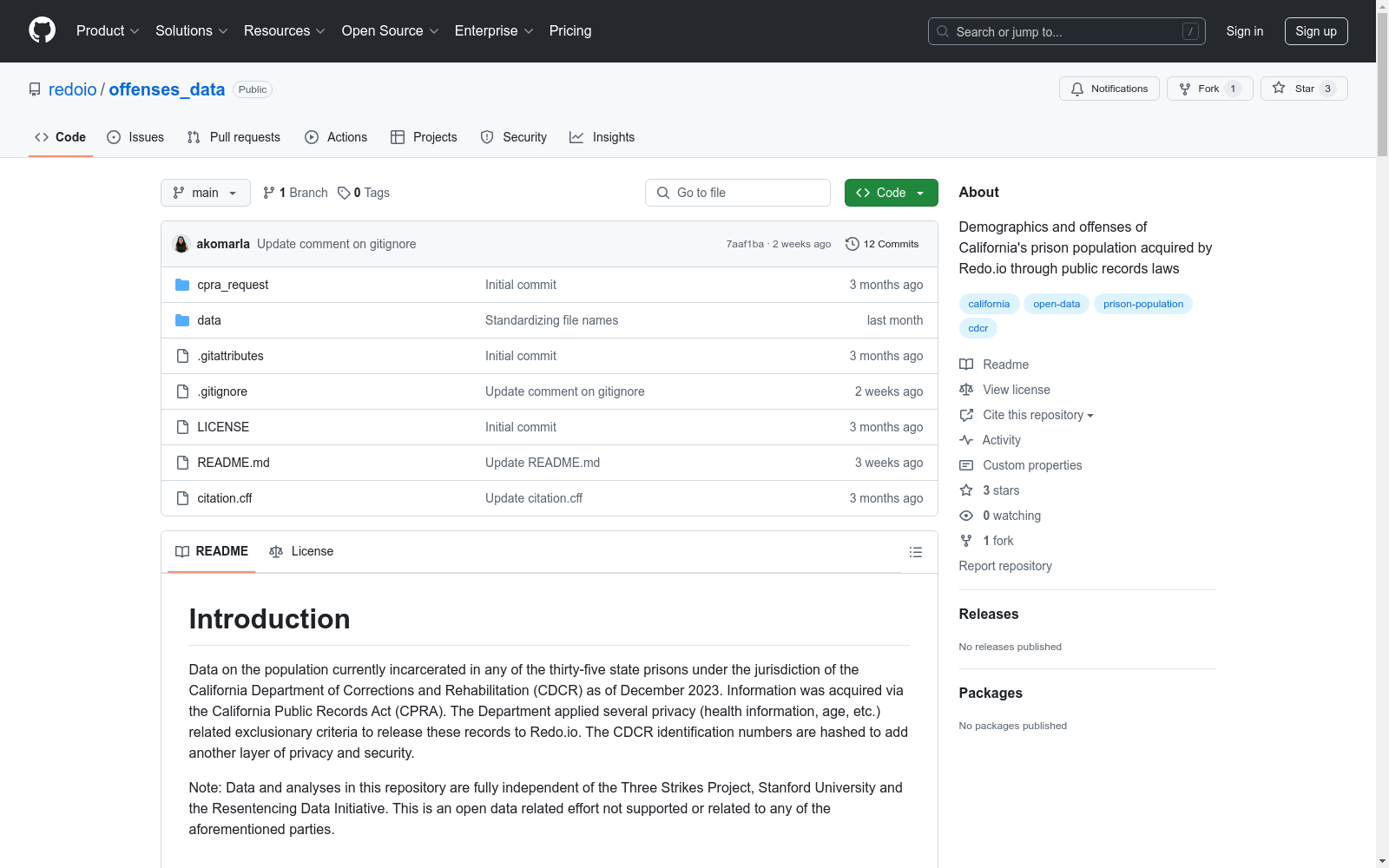Open the redoio owner link
Image resolution: width=1389 pixels, height=868 pixels.
[x=73, y=89]
